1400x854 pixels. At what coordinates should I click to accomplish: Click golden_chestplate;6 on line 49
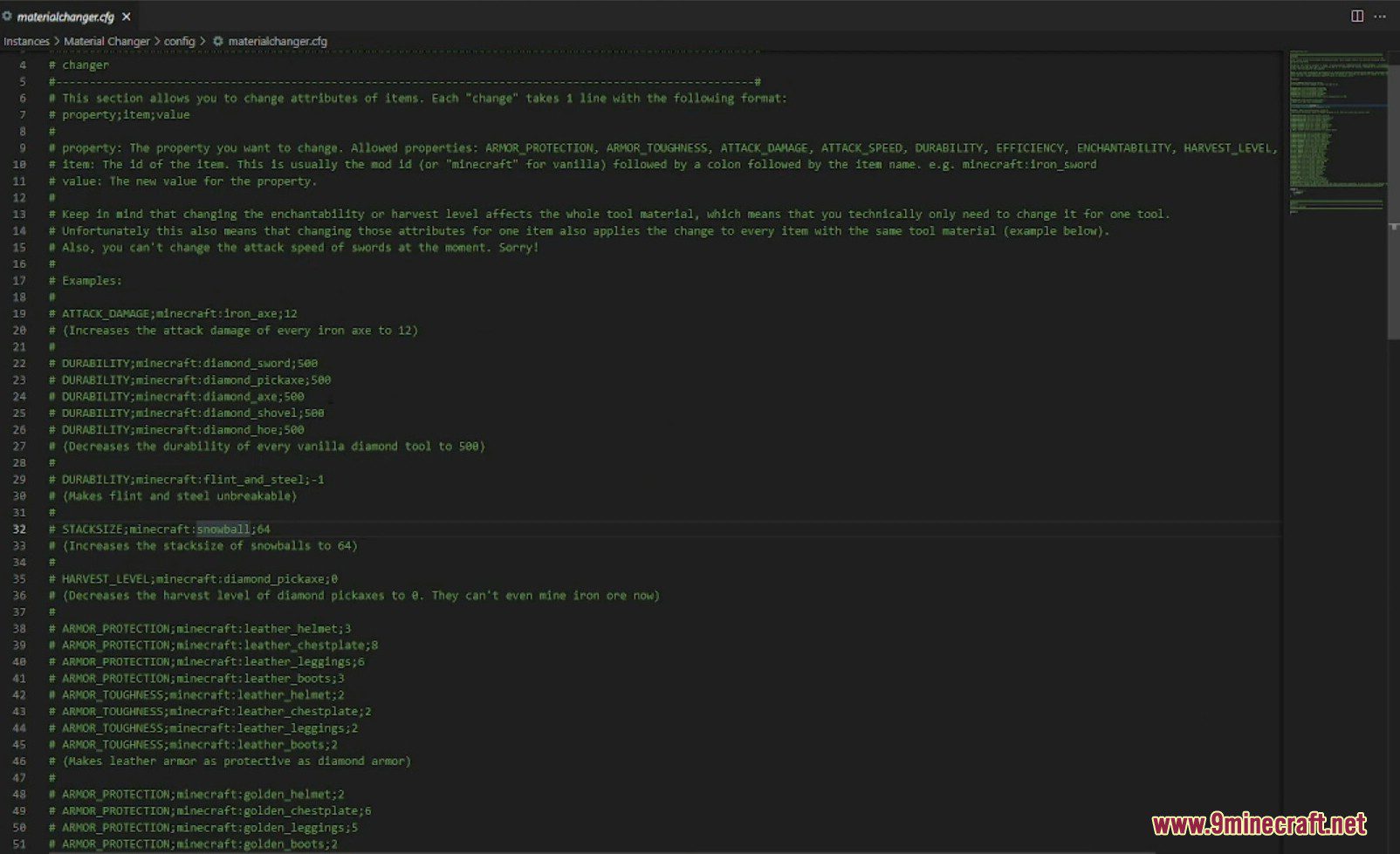(x=307, y=811)
